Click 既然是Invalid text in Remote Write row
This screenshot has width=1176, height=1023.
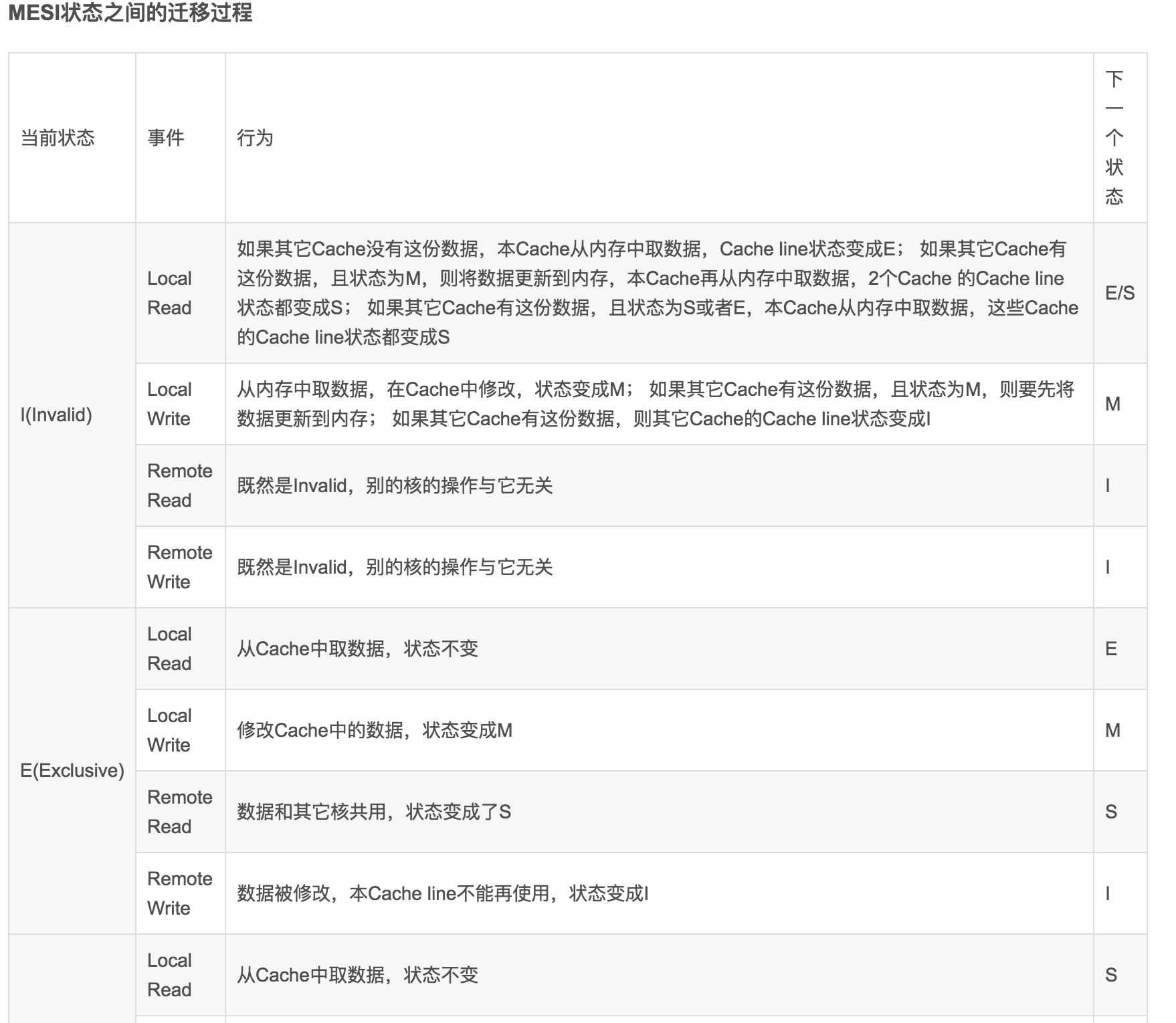coord(395,567)
